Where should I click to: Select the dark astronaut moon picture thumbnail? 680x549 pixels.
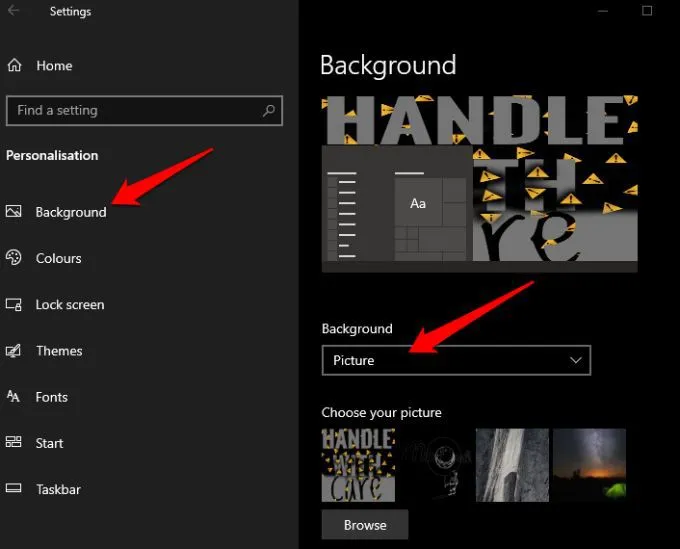[435, 465]
